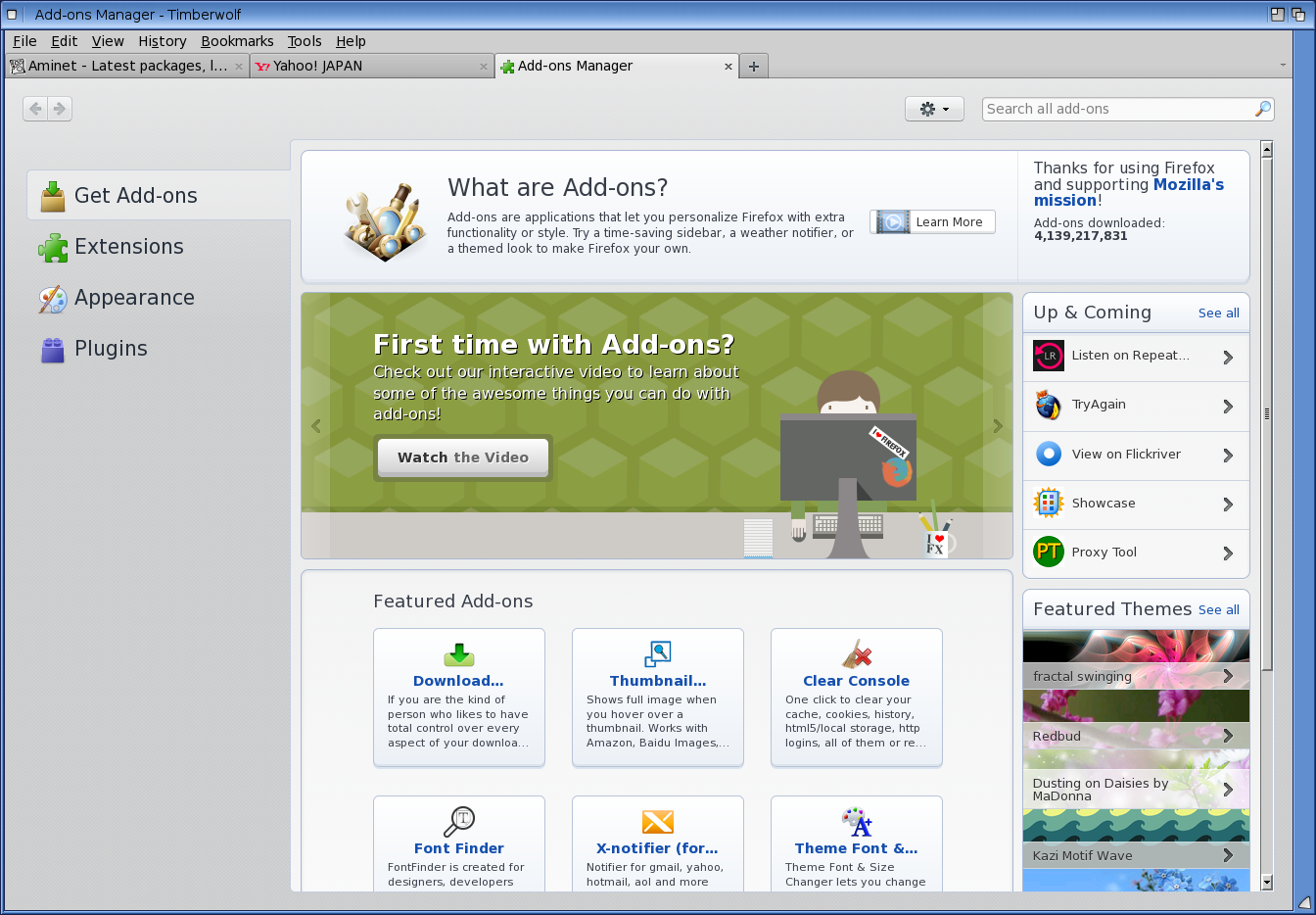Switch to the Yahoo! JAPAN tab
The width and height of the screenshot is (1316, 915).
tap(372, 66)
